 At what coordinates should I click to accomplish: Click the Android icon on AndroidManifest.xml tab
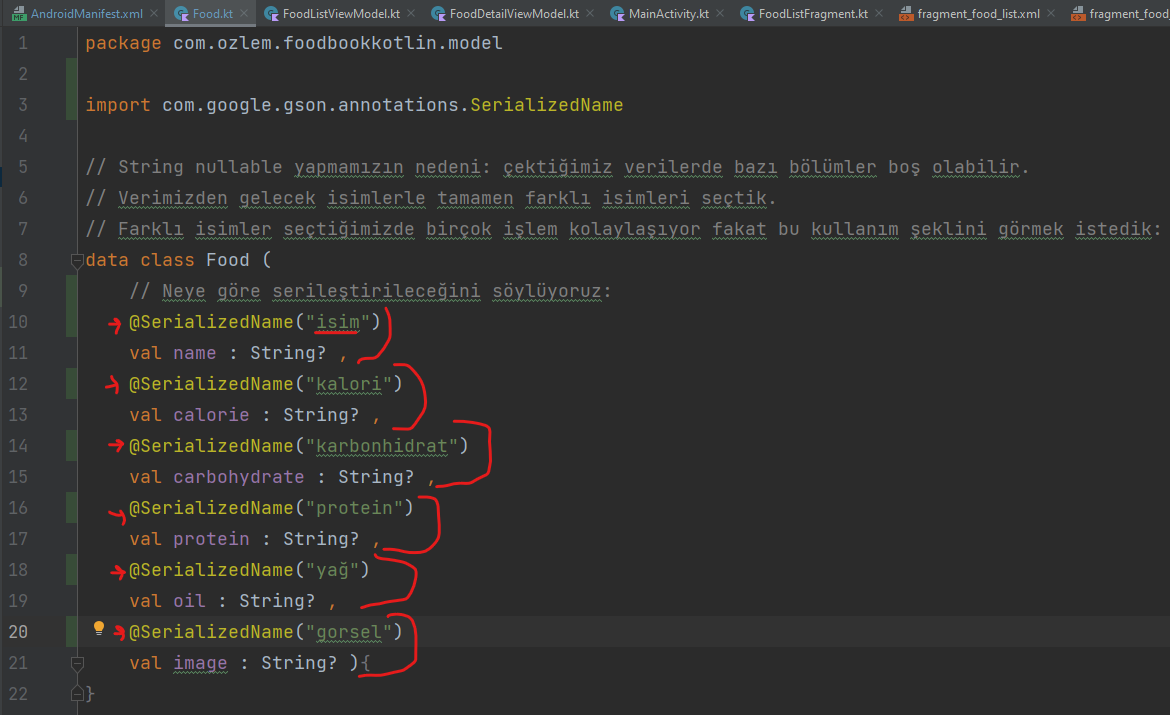pos(18,14)
